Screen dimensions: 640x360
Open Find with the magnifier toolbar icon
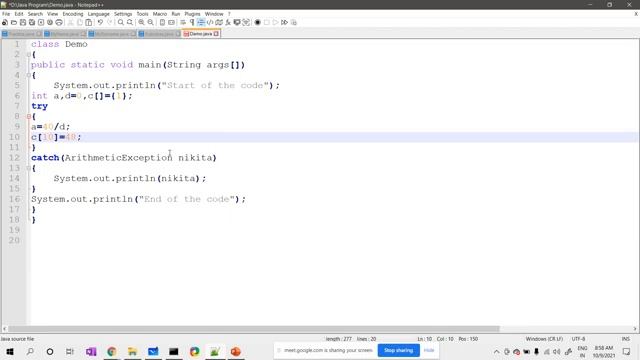click(x=121, y=22)
